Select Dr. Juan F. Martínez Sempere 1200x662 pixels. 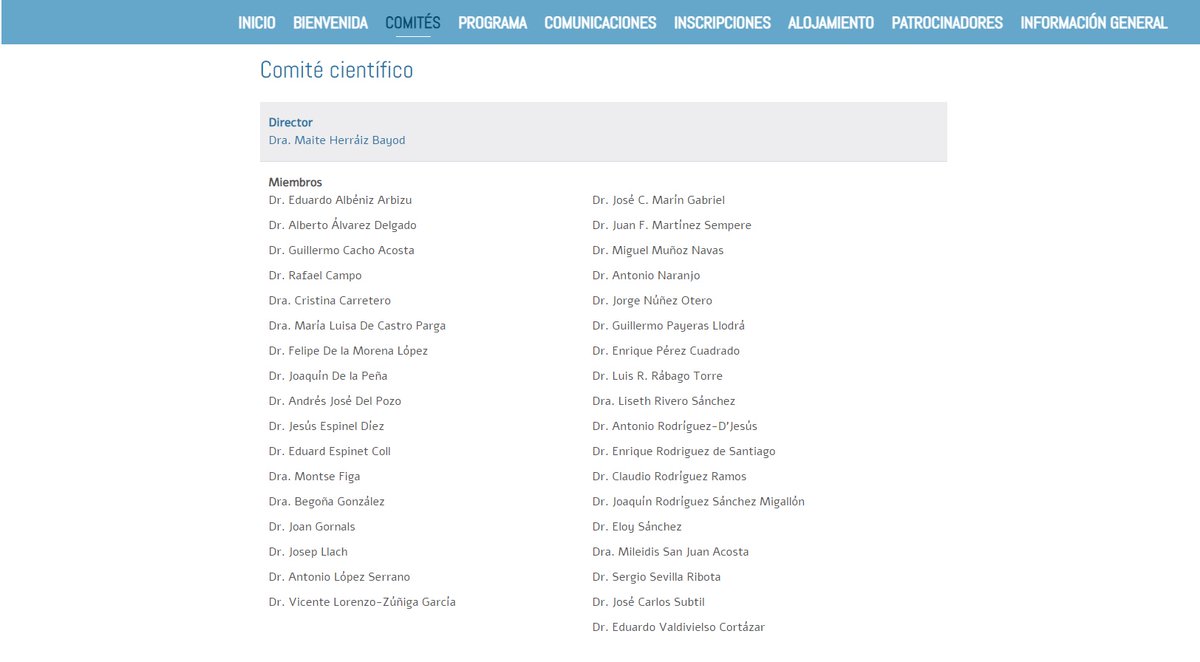pos(671,225)
